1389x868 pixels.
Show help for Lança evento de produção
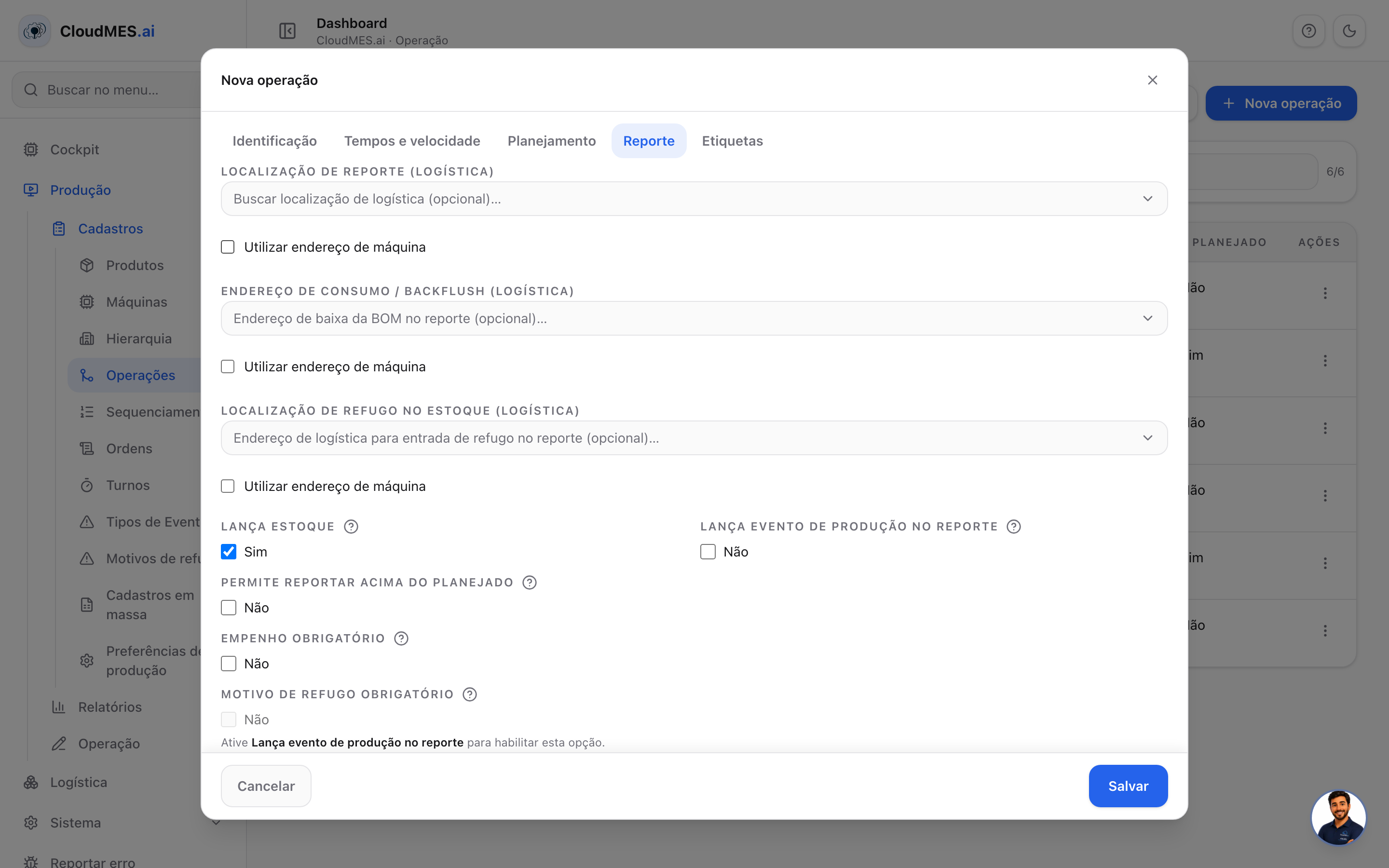click(x=1014, y=527)
